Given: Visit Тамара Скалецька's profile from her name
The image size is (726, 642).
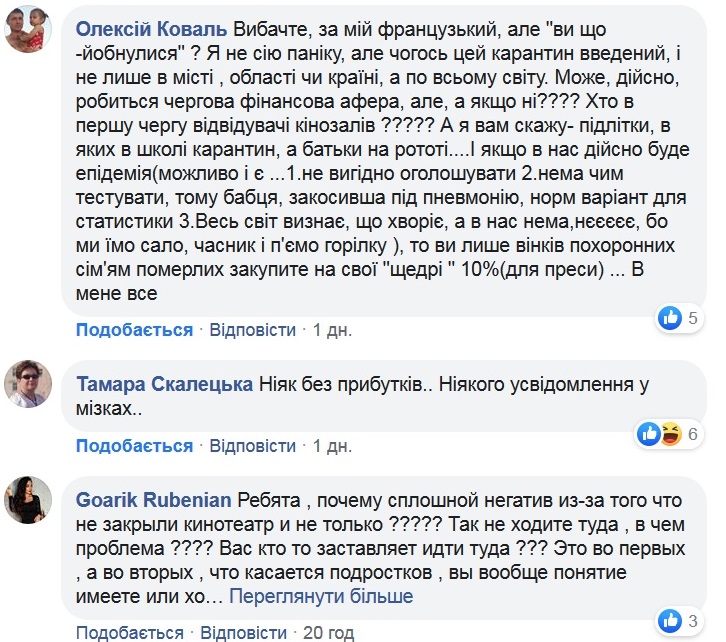Looking at the screenshot, I should point(164,384).
